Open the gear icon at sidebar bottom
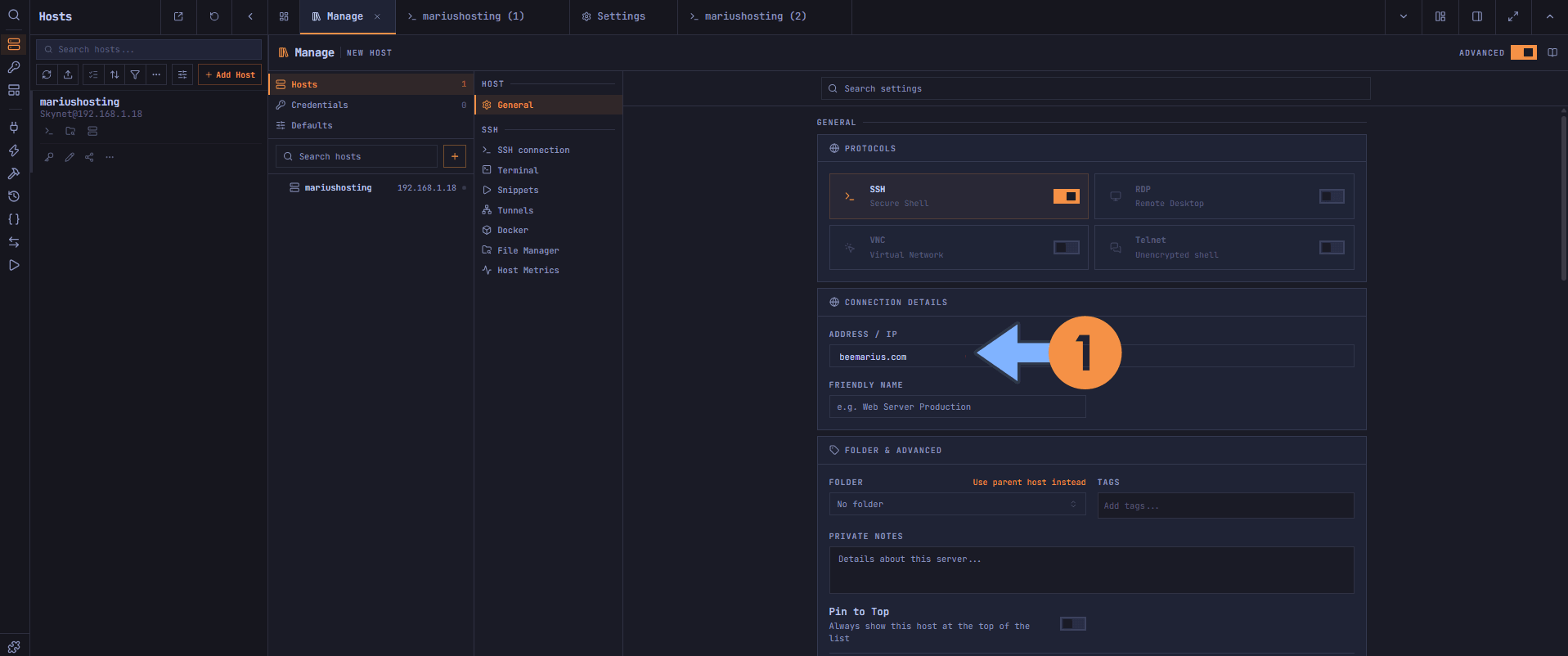This screenshot has height=656, width=1568. [x=14, y=646]
